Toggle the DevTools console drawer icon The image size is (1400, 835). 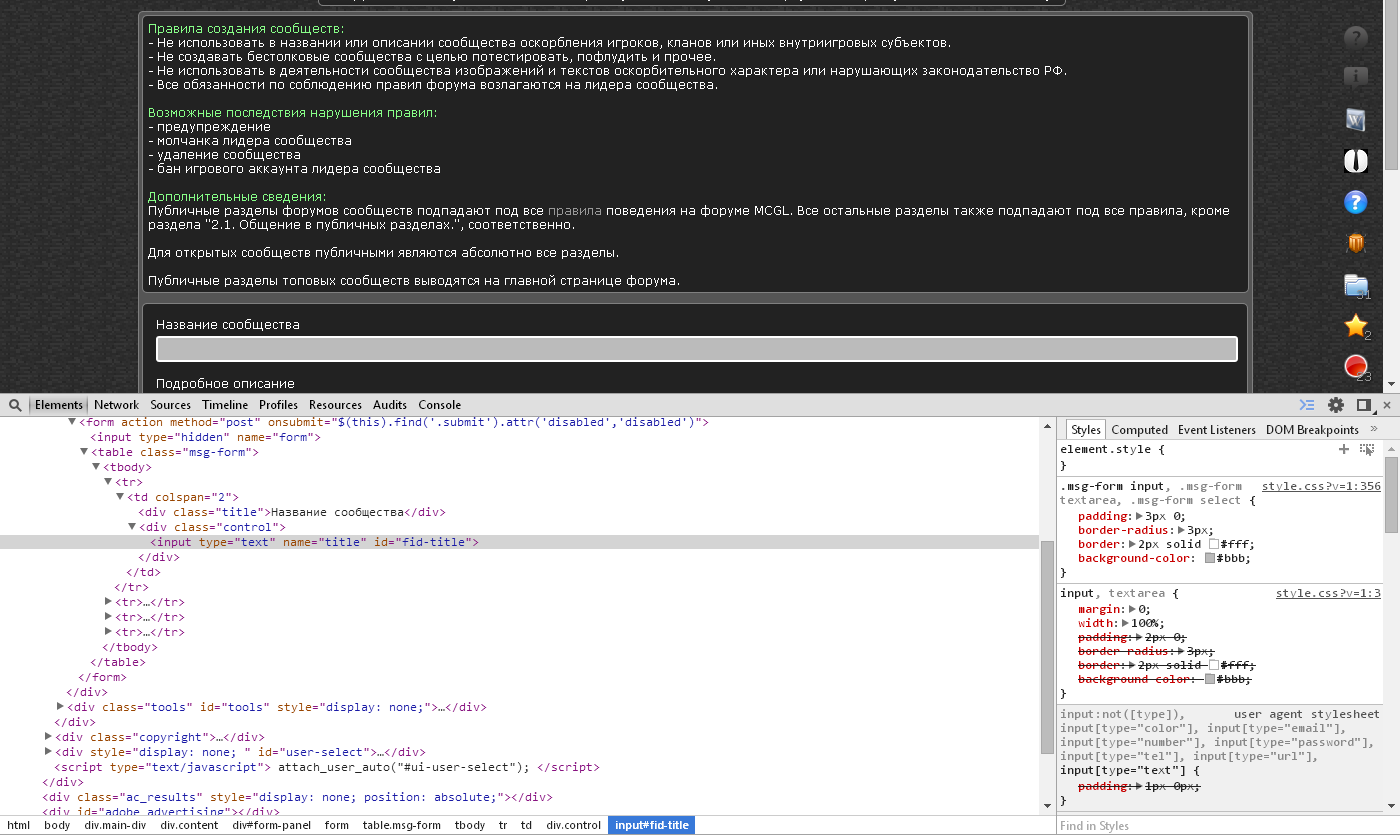[x=1307, y=405]
